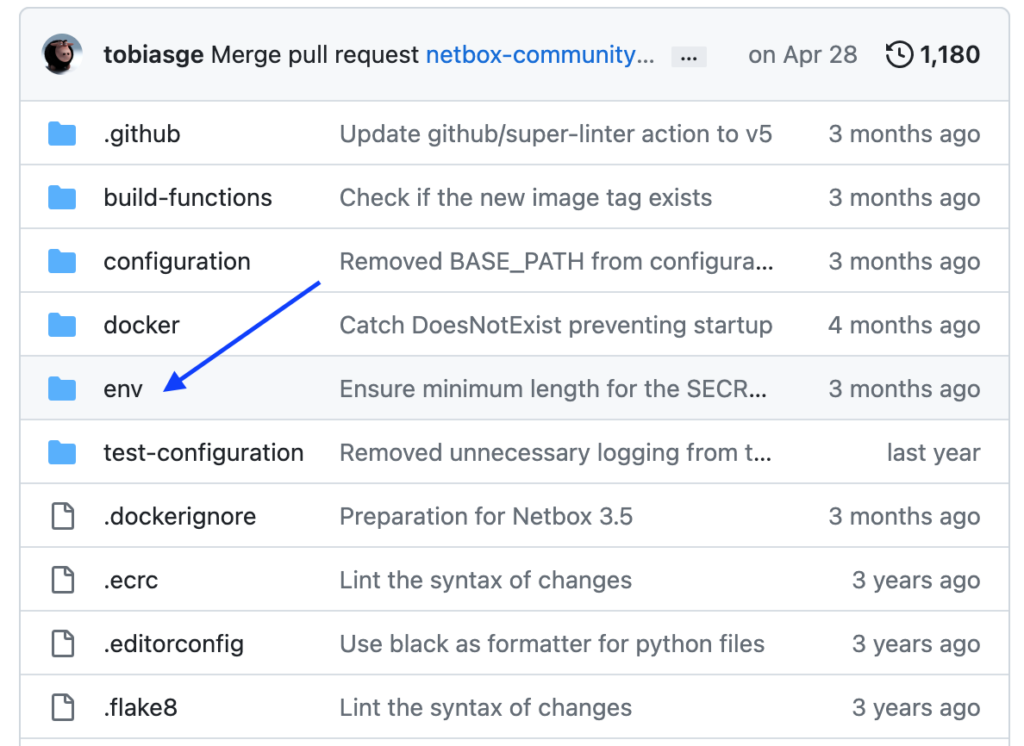
Task: Click the .flake8 file icon
Action: pyautogui.click(x=62, y=708)
